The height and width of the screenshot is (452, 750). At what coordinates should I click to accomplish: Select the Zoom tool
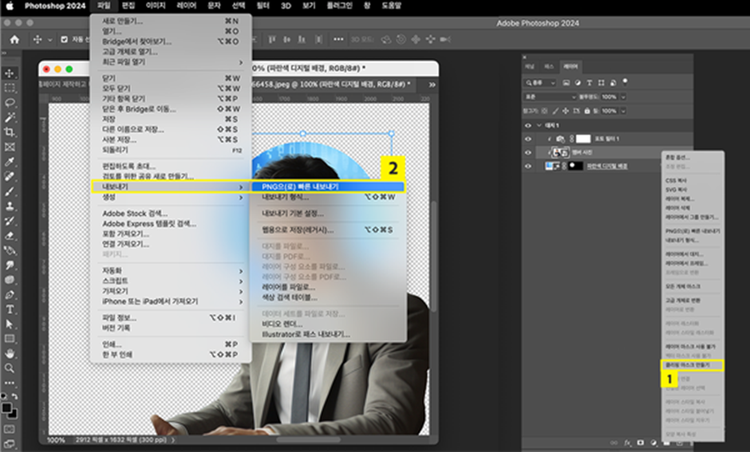click(x=10, y=368)
